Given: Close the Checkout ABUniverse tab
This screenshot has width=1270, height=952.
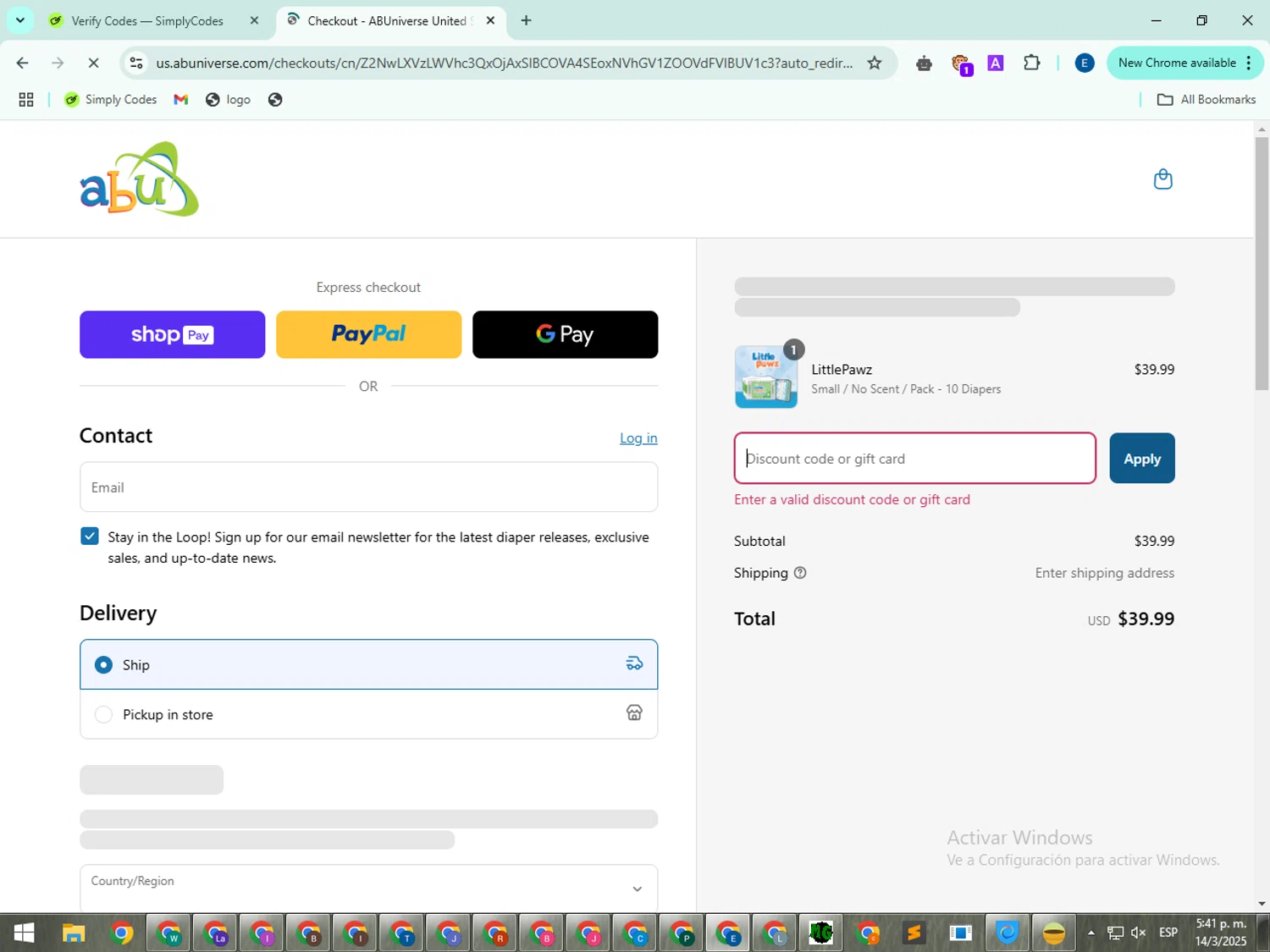Looking at the screenshot, I should [x=490, y=20].
